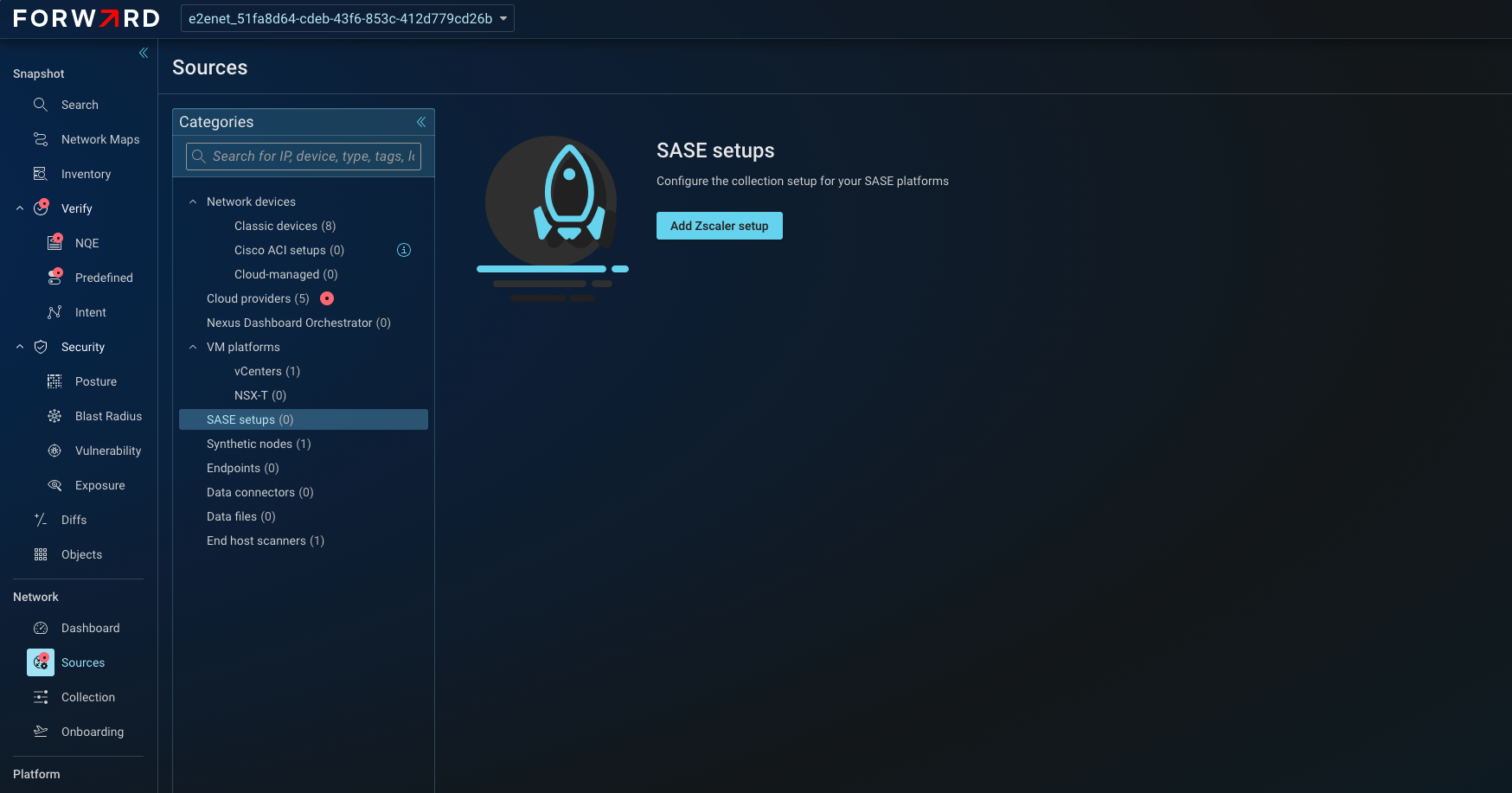
Task: Click the Exposure eye icon
Action: [x=54, y=485]
